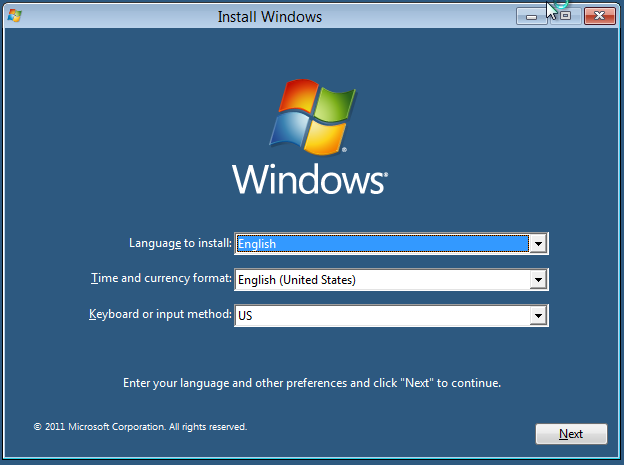
Task: Select the highlighted English language field
Action: click(382, 244)
